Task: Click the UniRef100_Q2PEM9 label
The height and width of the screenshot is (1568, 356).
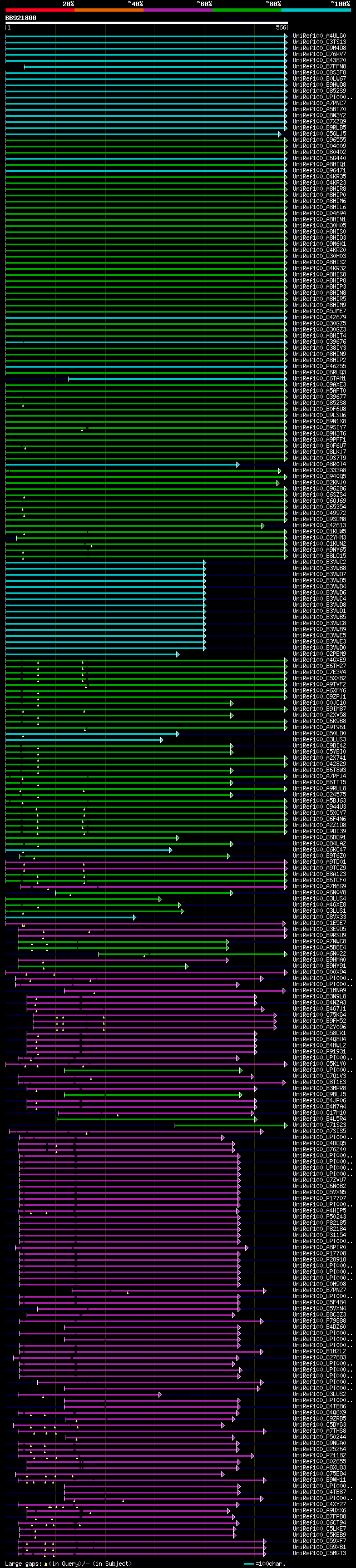Action: [319, 654]
